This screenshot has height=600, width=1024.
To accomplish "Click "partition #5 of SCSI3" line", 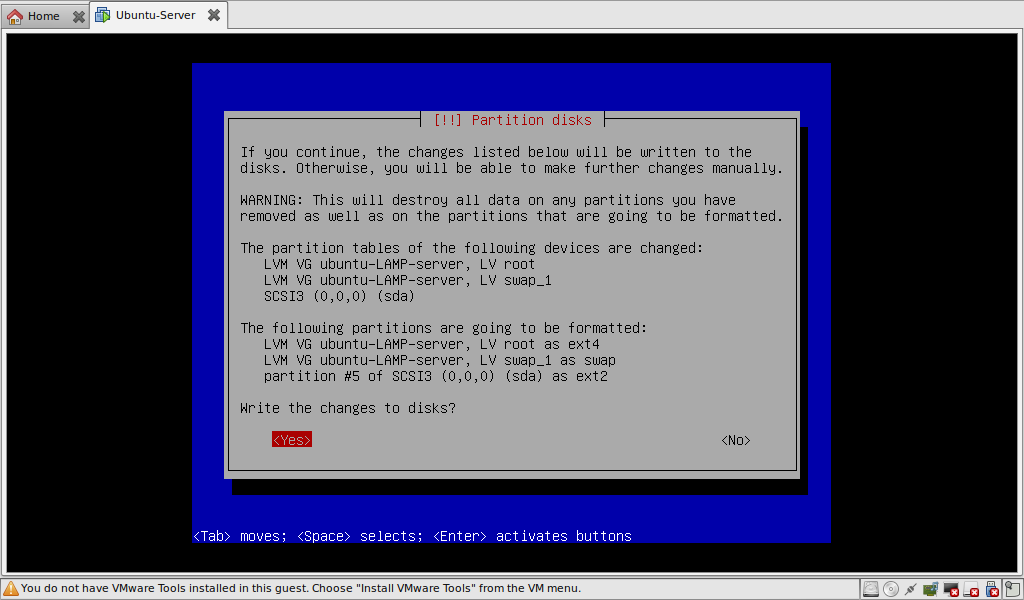I will point(436,376).
